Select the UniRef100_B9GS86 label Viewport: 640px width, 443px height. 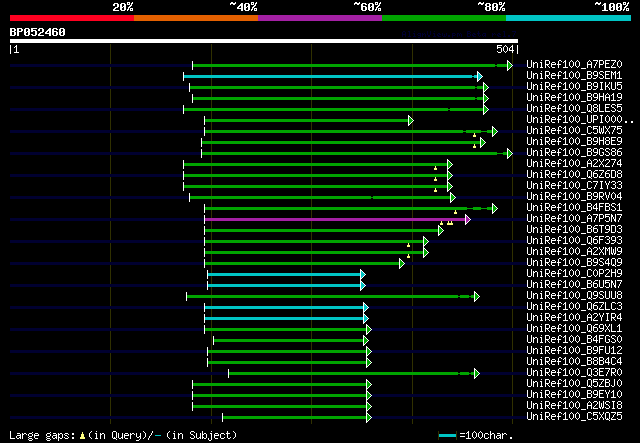tap(574, 153)
